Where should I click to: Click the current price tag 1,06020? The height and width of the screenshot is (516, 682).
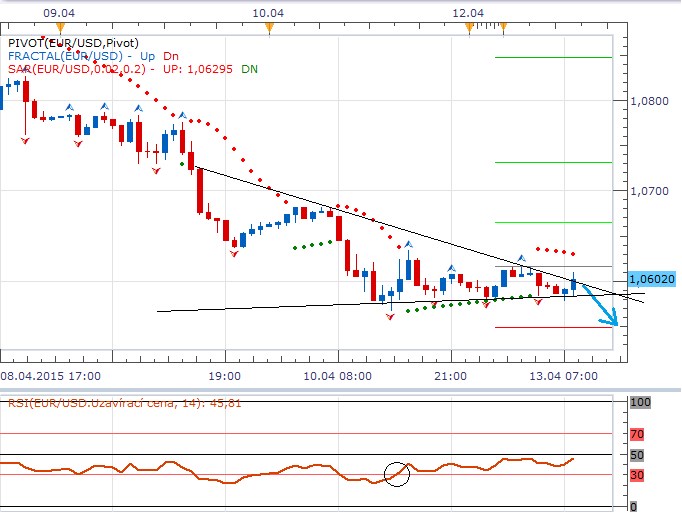coord(654,279)
